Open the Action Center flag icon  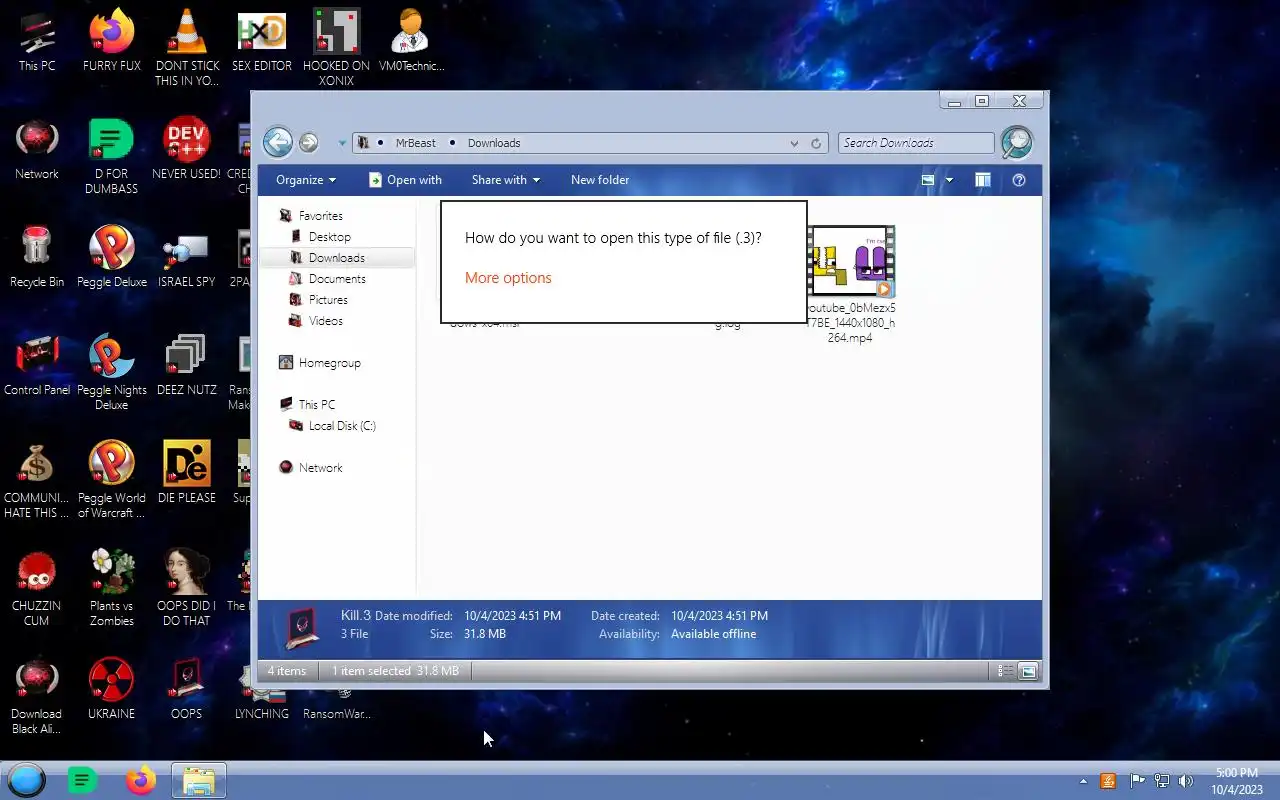pyautogui.click(x=1137, y=781)
